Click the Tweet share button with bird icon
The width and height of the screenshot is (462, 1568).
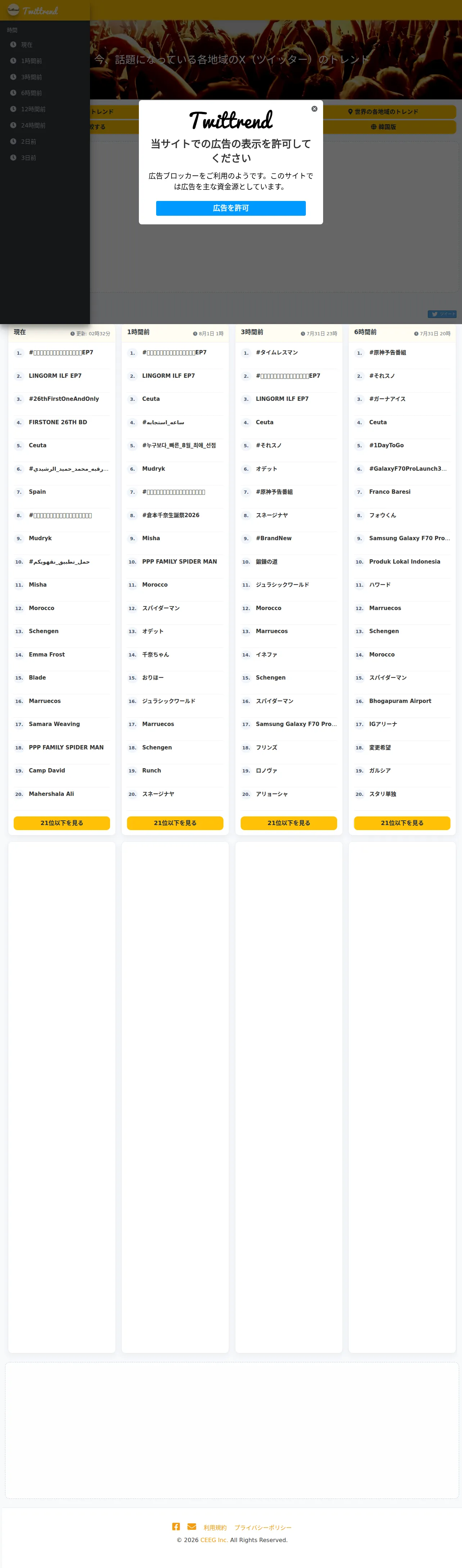442,314
